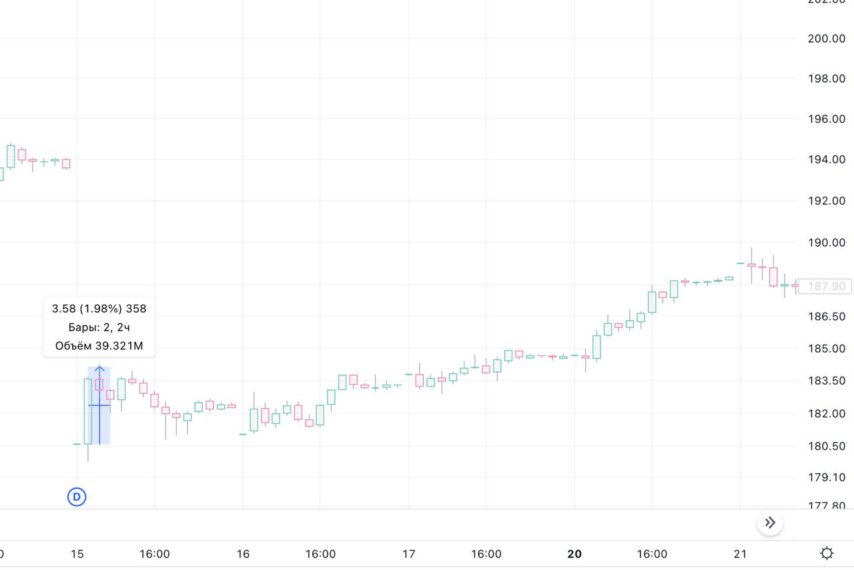Click the 182.00 price axis label
Image resolution: width=854 pixels, height=570 pixels.
coord(826,413)
